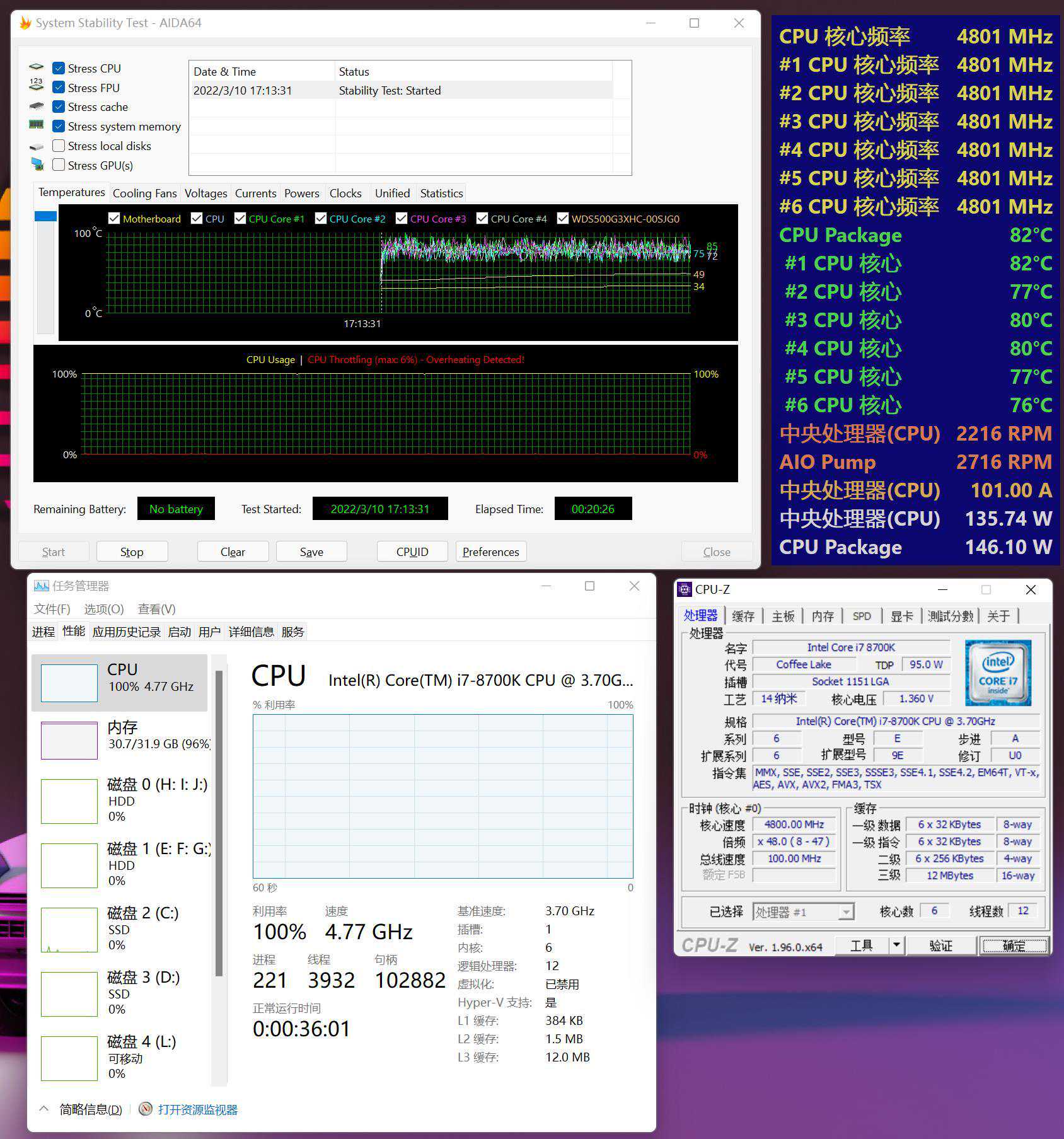This screenshot has width=1064, height=1139.
Task: Stop the stability test
Action: [x=132, y=552]
